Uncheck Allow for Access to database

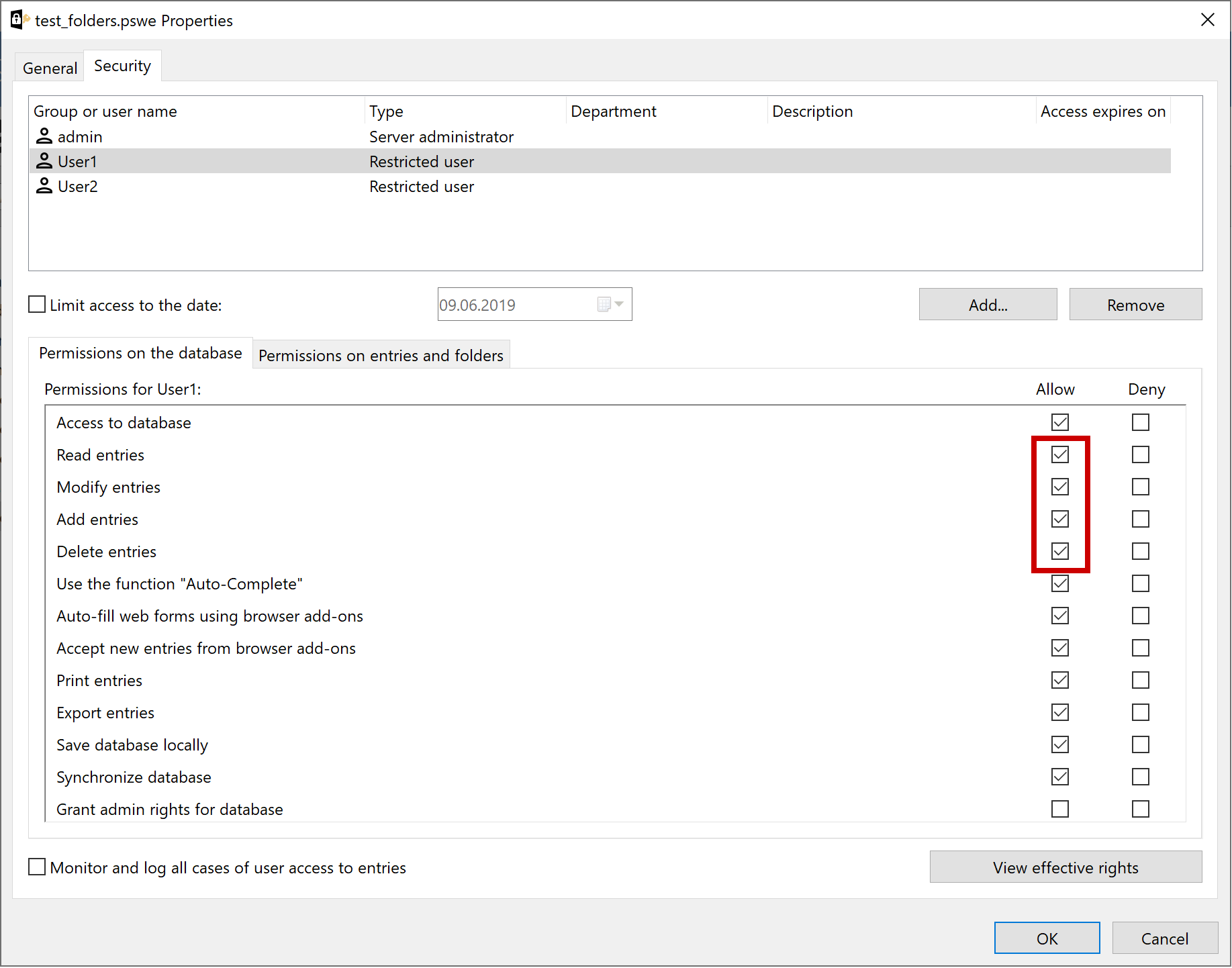[x=1060, y=422]
